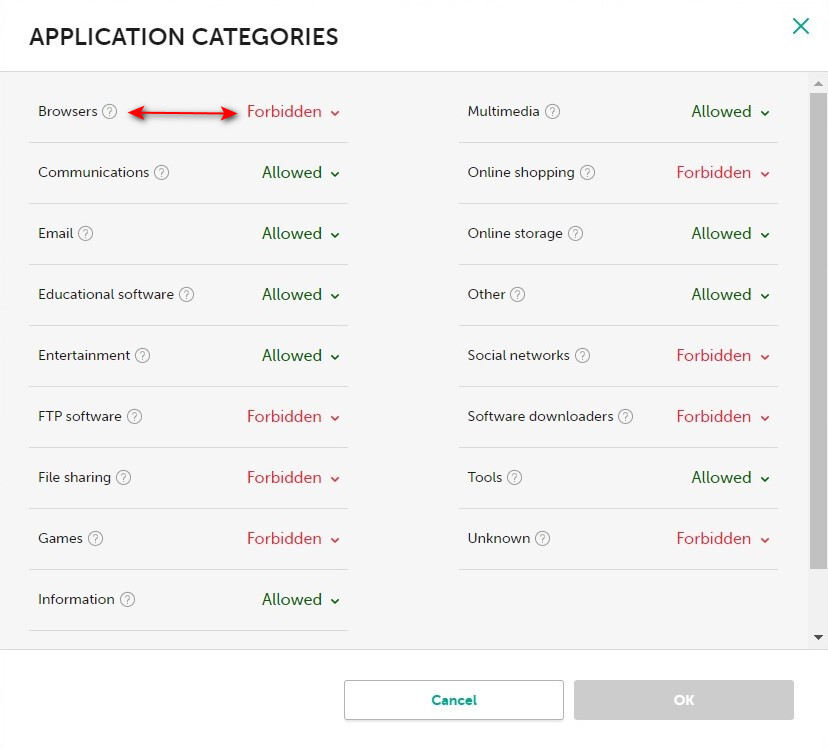Expand the Email Allowed dropdown
This screenshot has width=828, height=748.
pyautogui.click(x=300, y=234)
